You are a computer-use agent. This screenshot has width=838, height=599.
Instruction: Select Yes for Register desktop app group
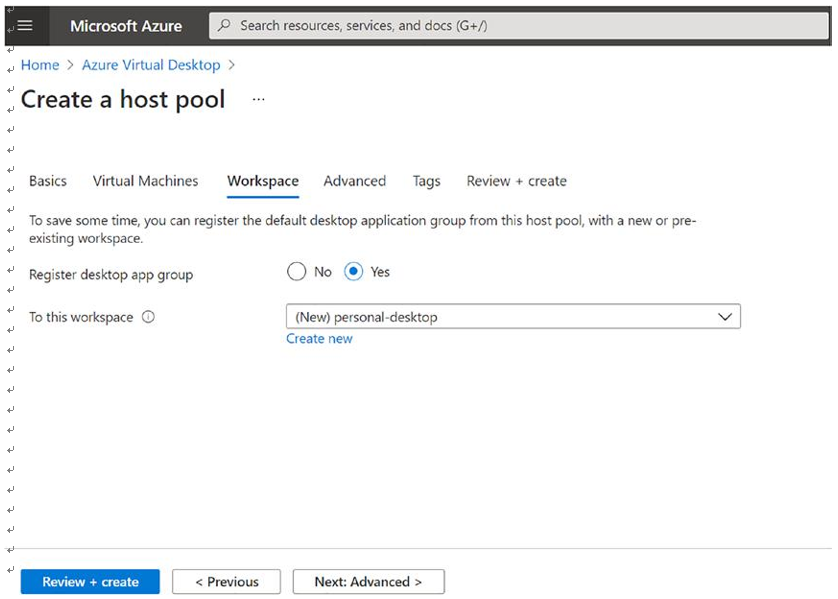click(353, 271)
